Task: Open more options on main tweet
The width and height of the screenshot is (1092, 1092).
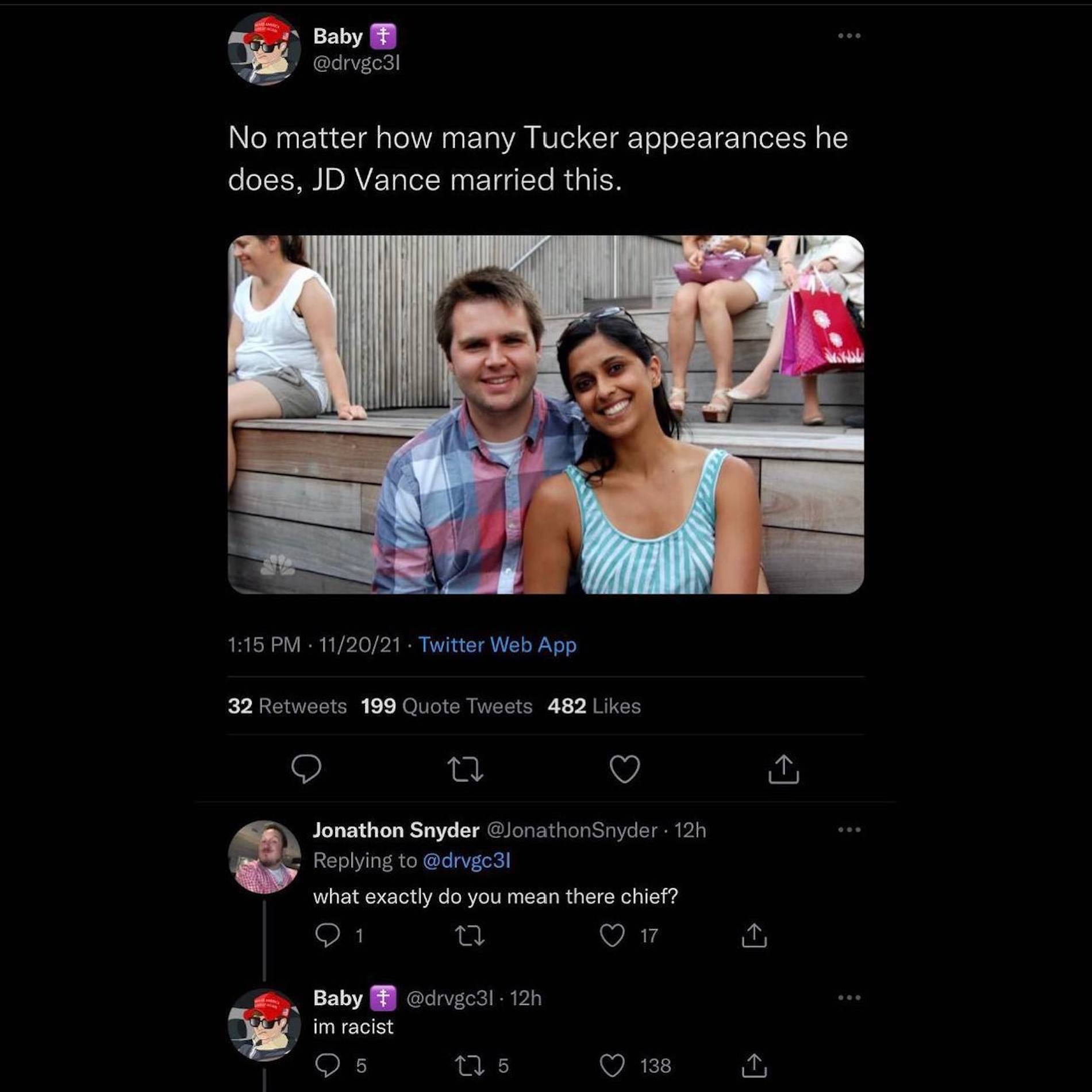Action: [x=849, y=36]
